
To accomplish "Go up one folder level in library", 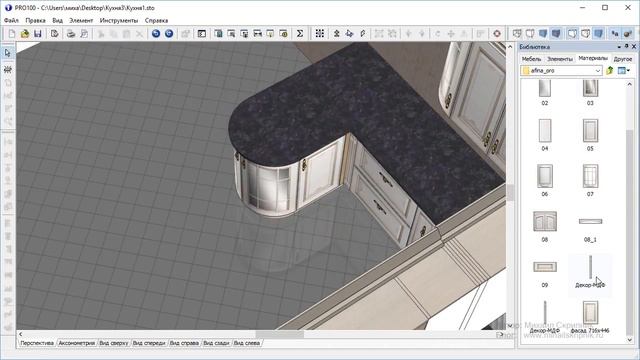I will [x=610, y=71].
